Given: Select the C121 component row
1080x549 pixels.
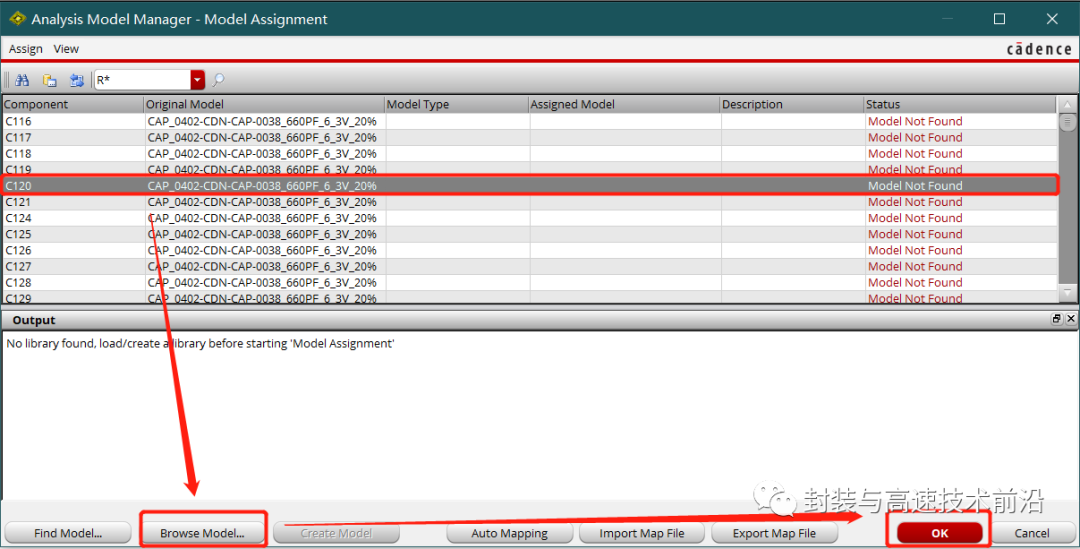Looking at the screenshot, I should pos(529,202).
